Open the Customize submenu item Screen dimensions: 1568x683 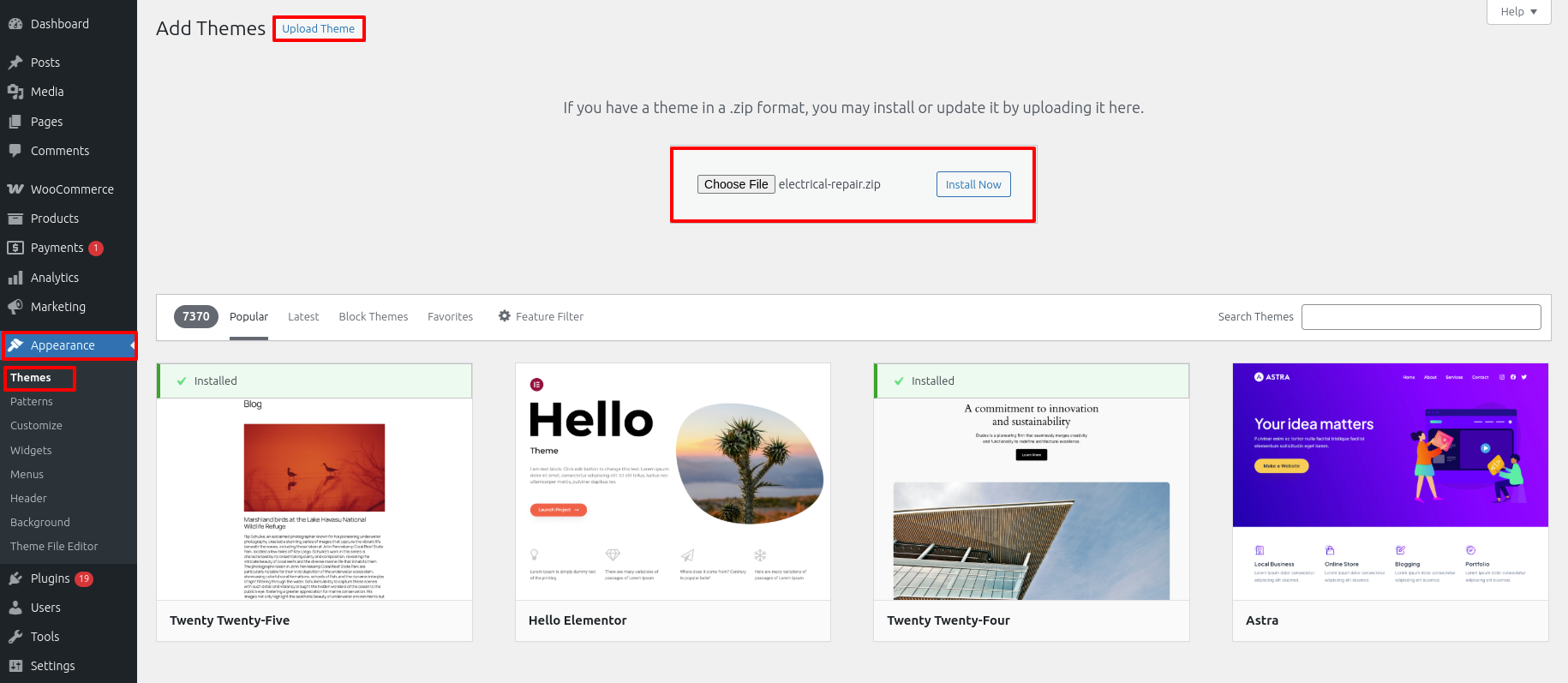pos(36,426)
